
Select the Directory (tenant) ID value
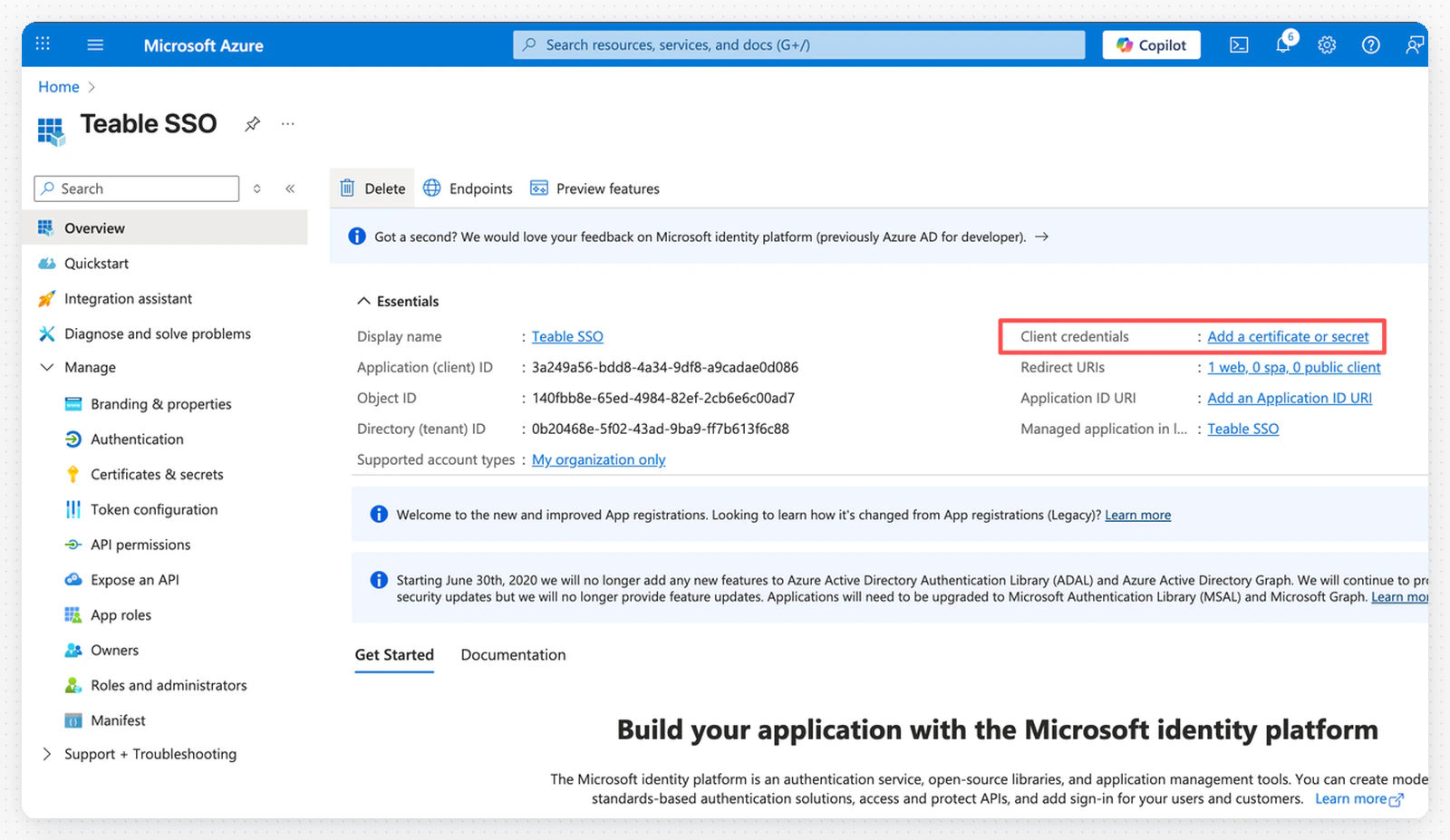point(661,429)
